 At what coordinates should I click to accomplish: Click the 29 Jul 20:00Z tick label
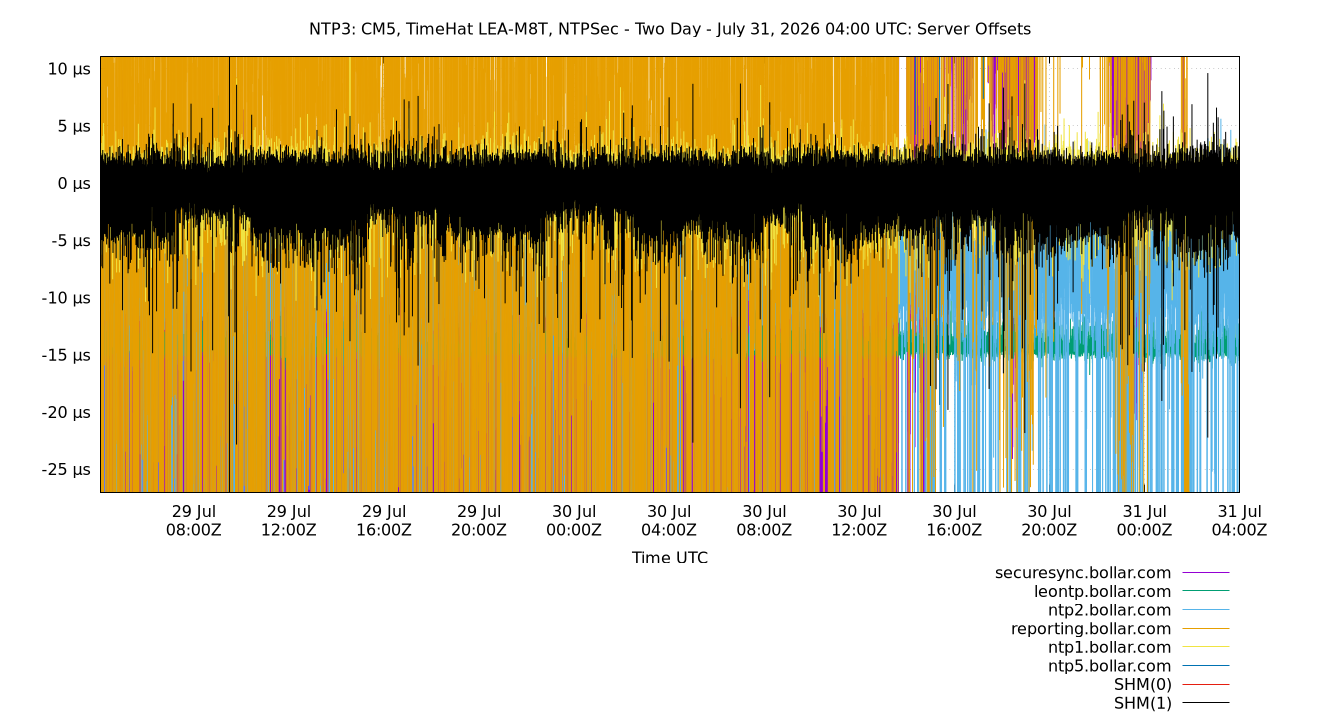click(479, 521)
